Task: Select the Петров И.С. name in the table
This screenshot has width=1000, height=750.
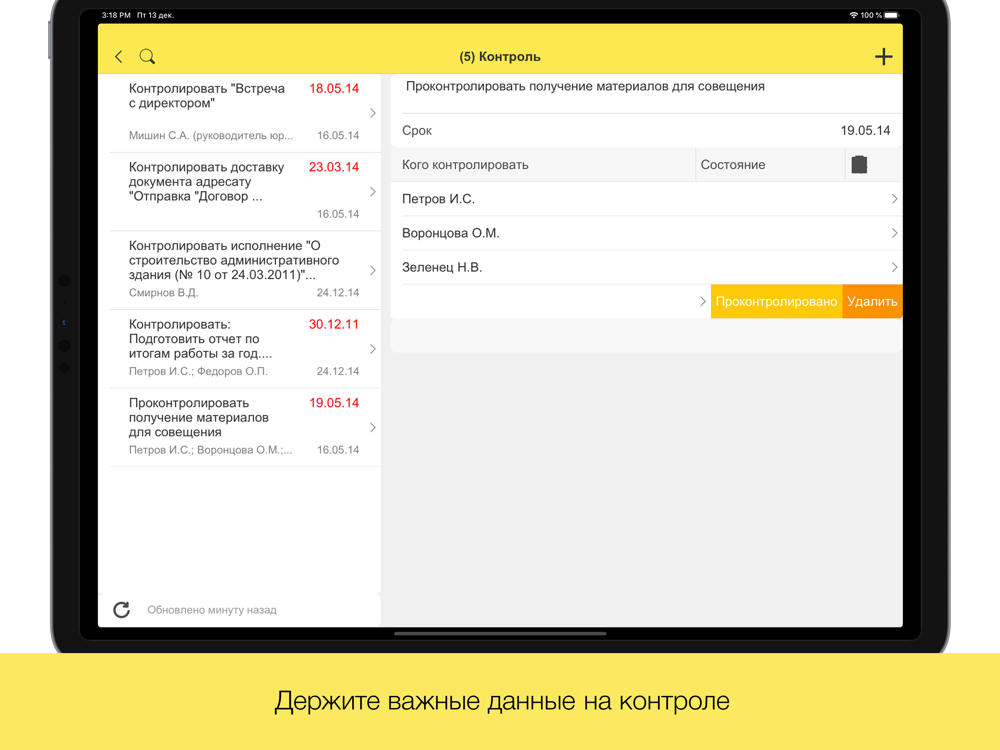Action: [438, 199]
